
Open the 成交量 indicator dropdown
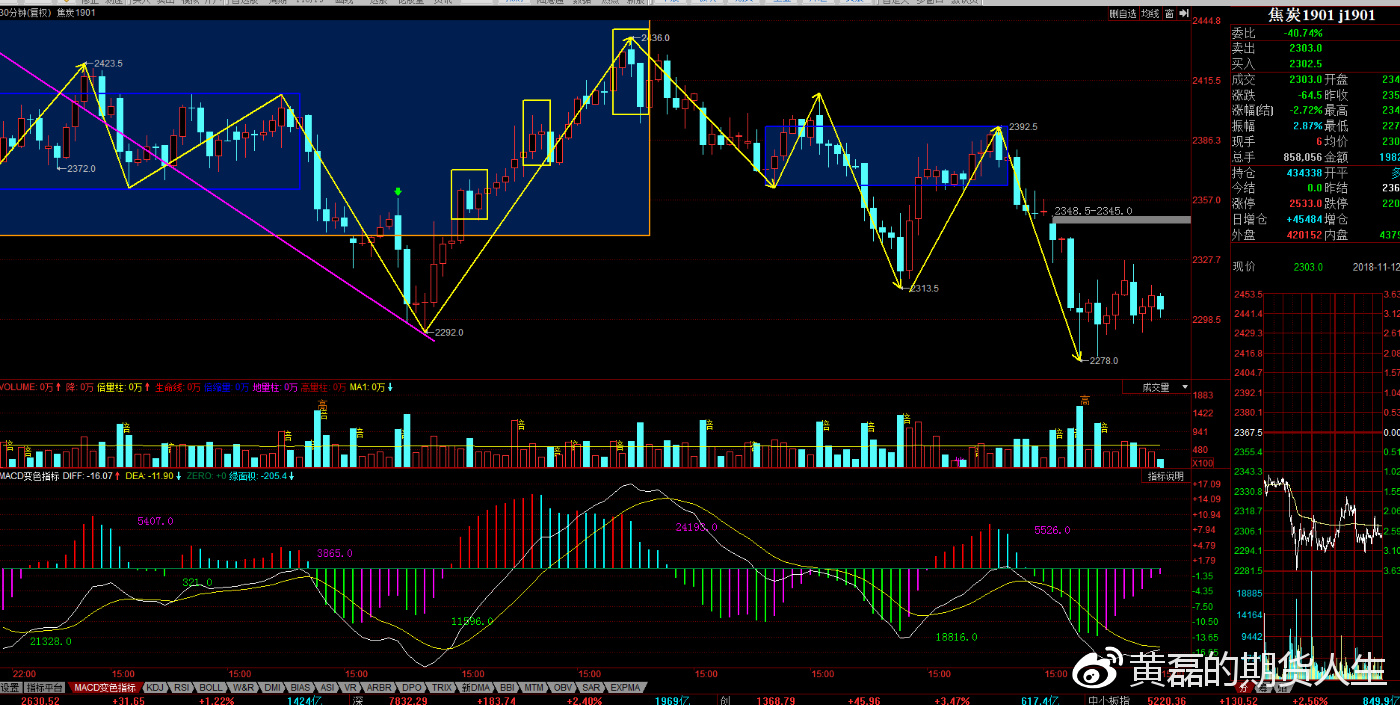(1159, 387)
